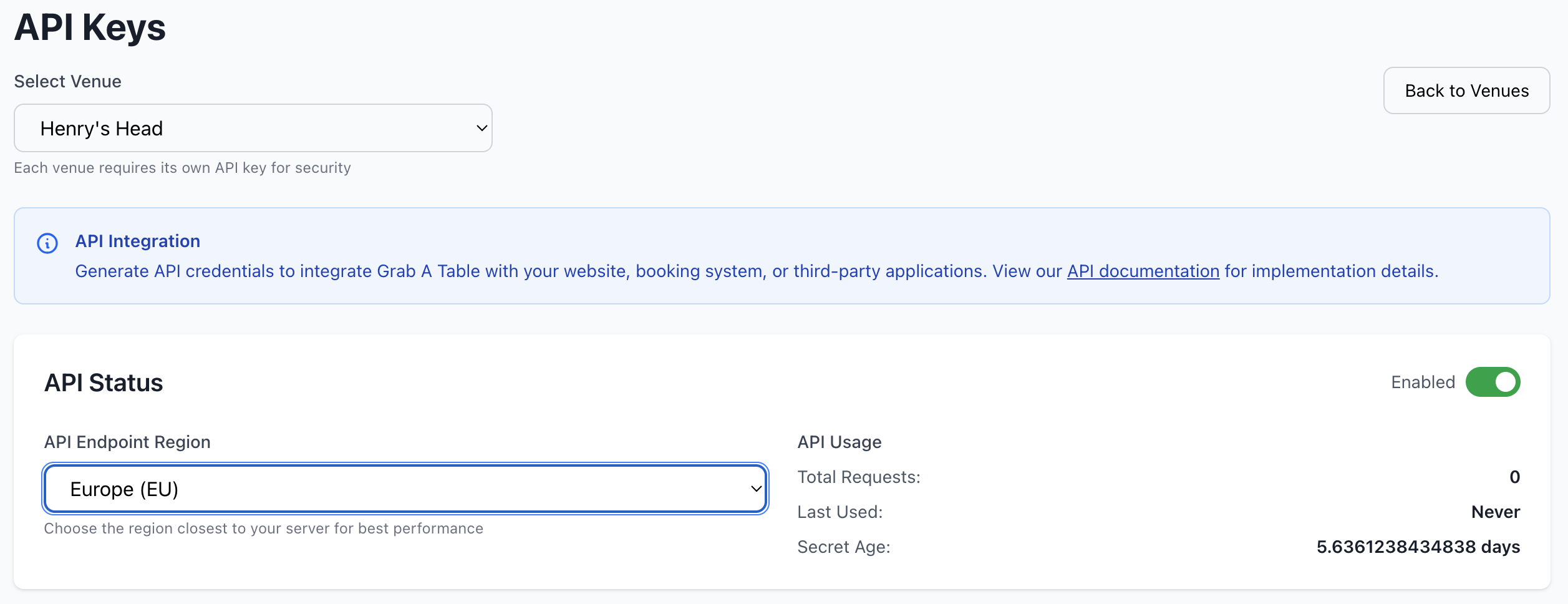Screen dimensions: 1568x604
Task: Click the Enabled label beside the toggle
Action: pyautogui.click(x=1423, y=382)
